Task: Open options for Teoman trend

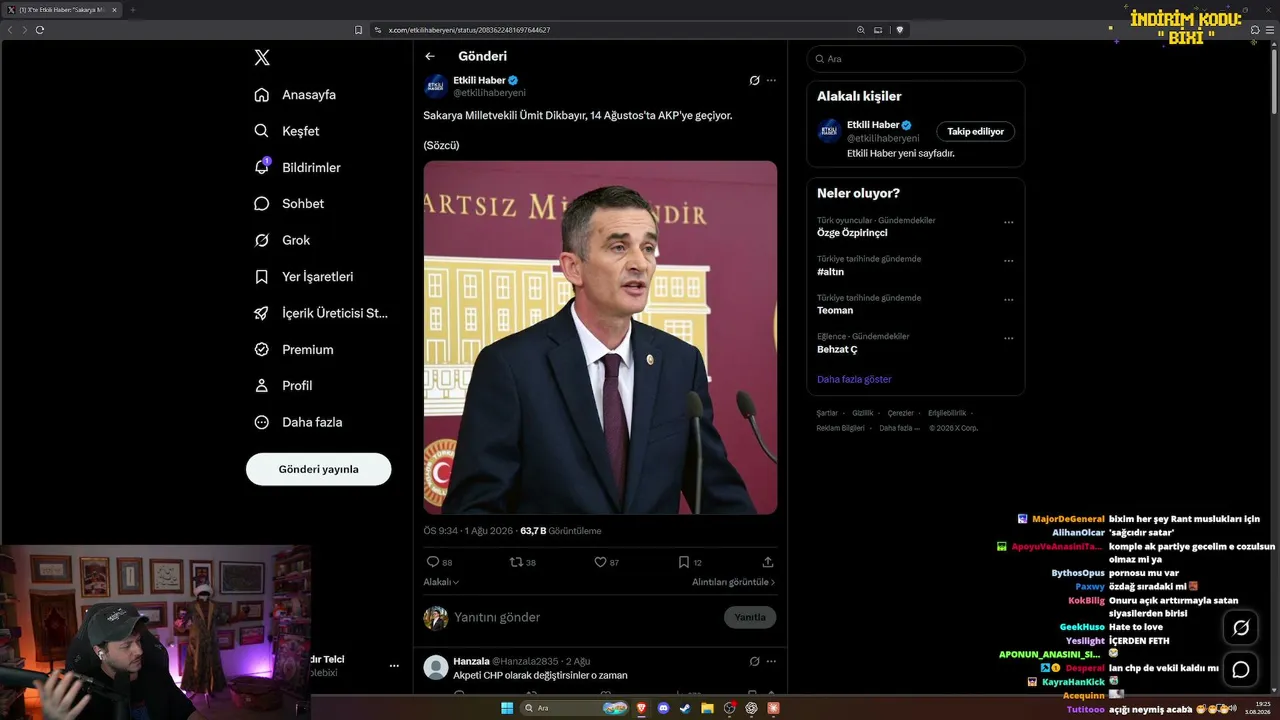Action: tap(1008, 300)
